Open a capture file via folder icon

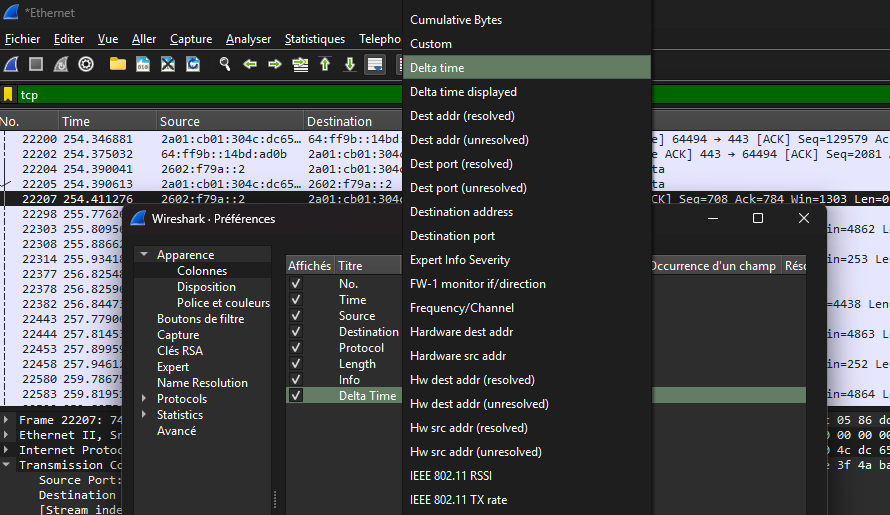pyautogui.click(x=118, y=64)
